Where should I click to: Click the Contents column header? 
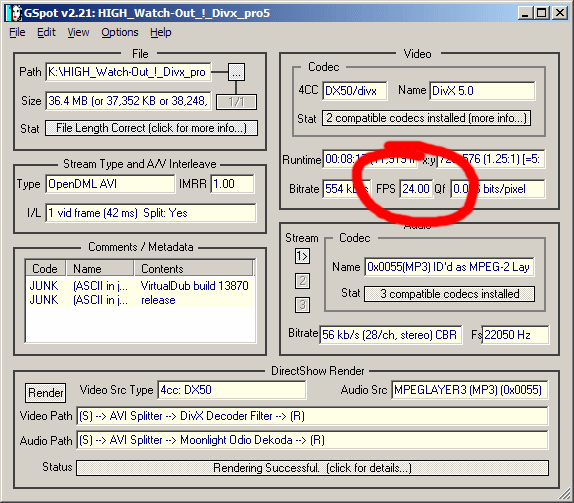tap(193, 268)
